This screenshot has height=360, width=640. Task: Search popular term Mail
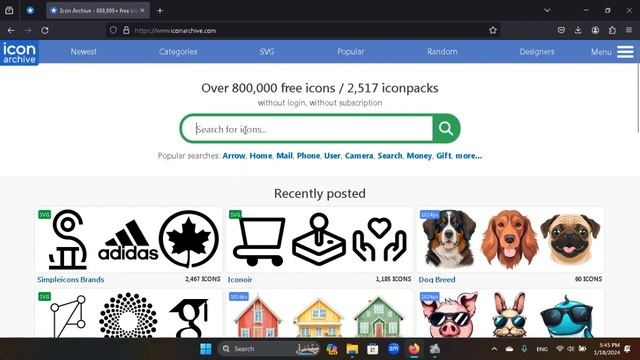(x=284, y=156)
